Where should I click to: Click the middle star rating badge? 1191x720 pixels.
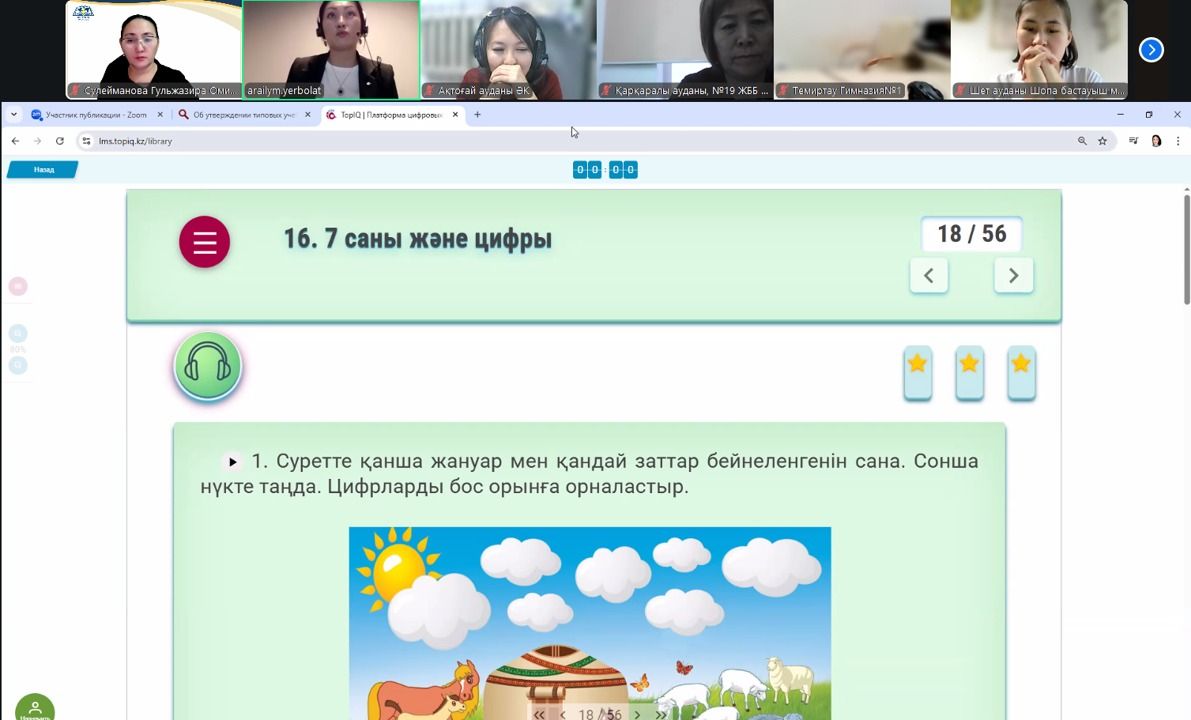pos(969,370)
